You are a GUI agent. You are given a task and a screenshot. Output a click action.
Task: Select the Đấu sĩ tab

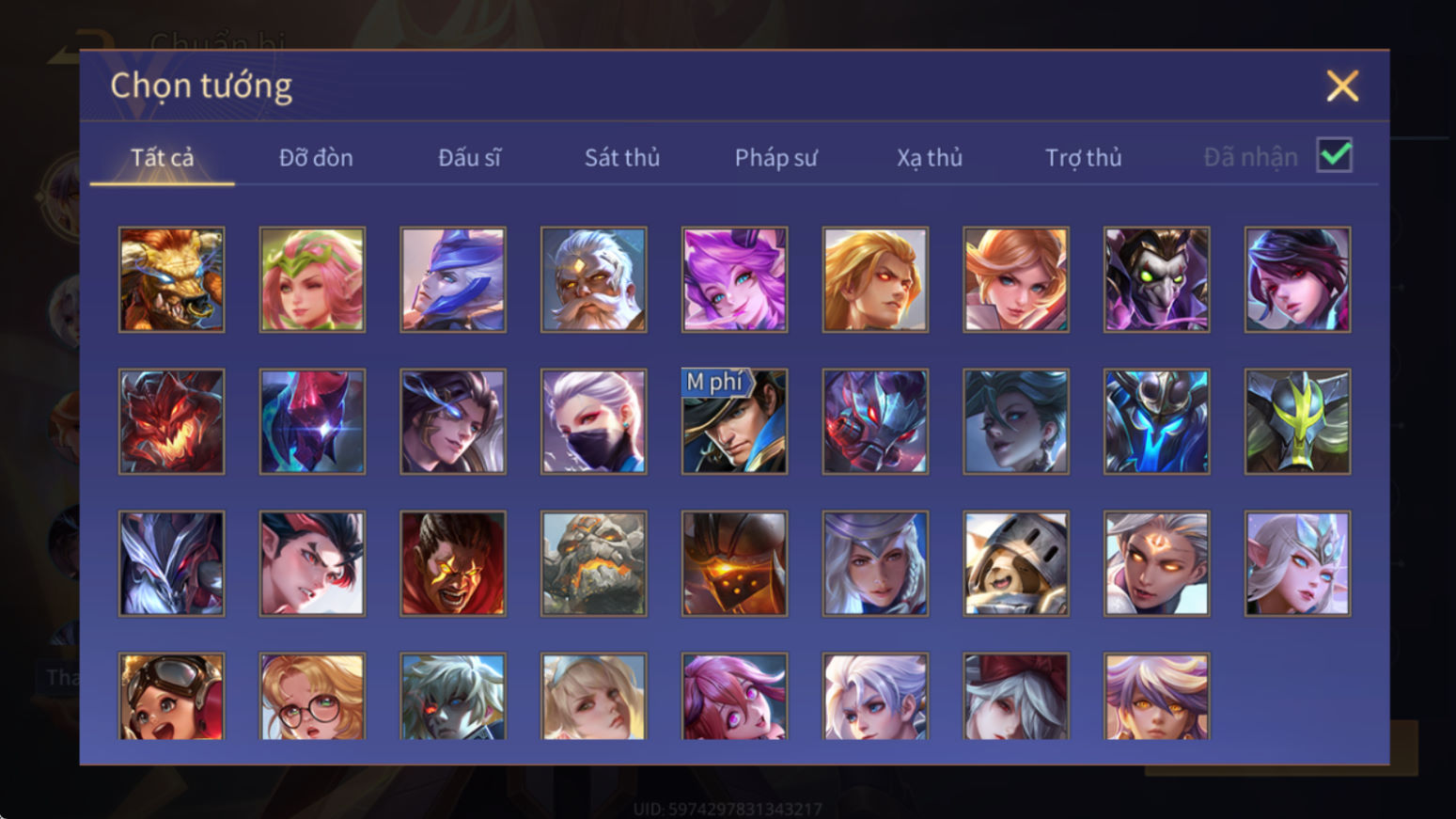pos(469,157)
